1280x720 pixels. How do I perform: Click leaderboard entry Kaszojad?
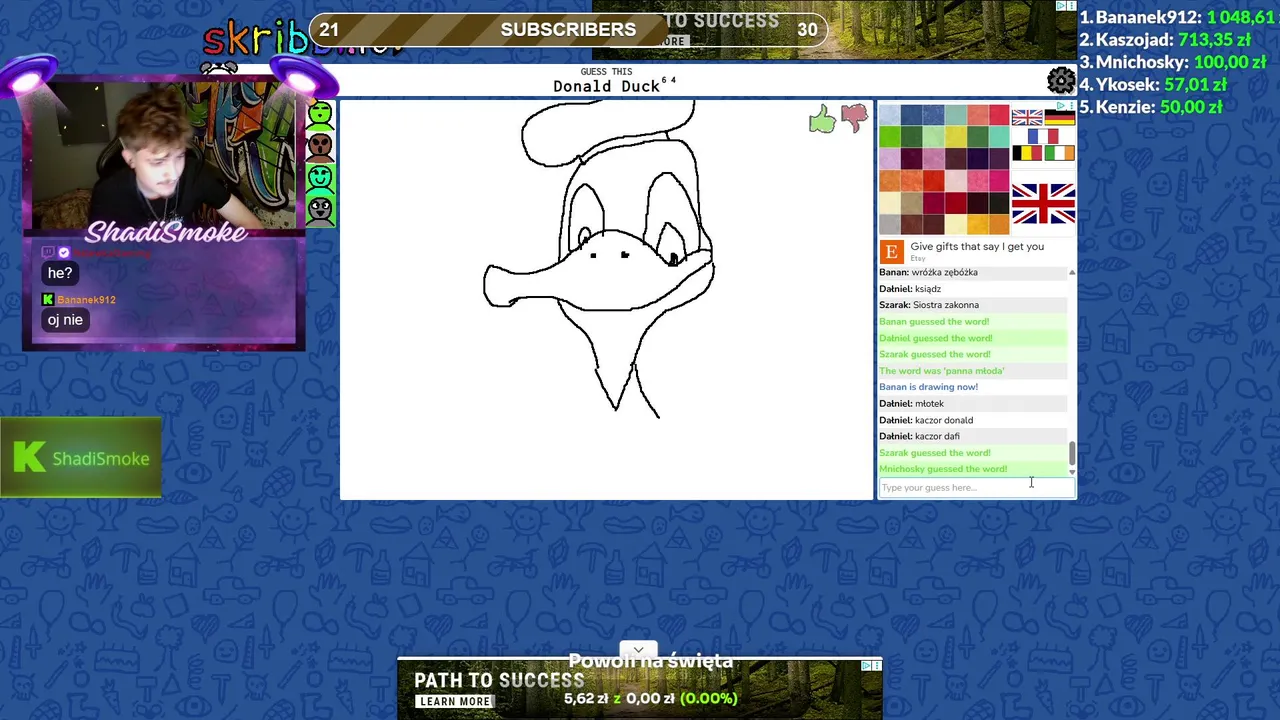[x=1165, y=40]
